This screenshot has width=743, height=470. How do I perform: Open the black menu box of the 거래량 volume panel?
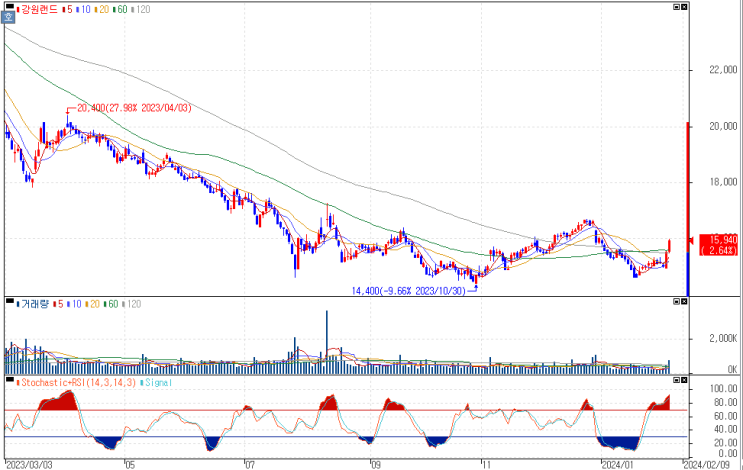point(9,300)
